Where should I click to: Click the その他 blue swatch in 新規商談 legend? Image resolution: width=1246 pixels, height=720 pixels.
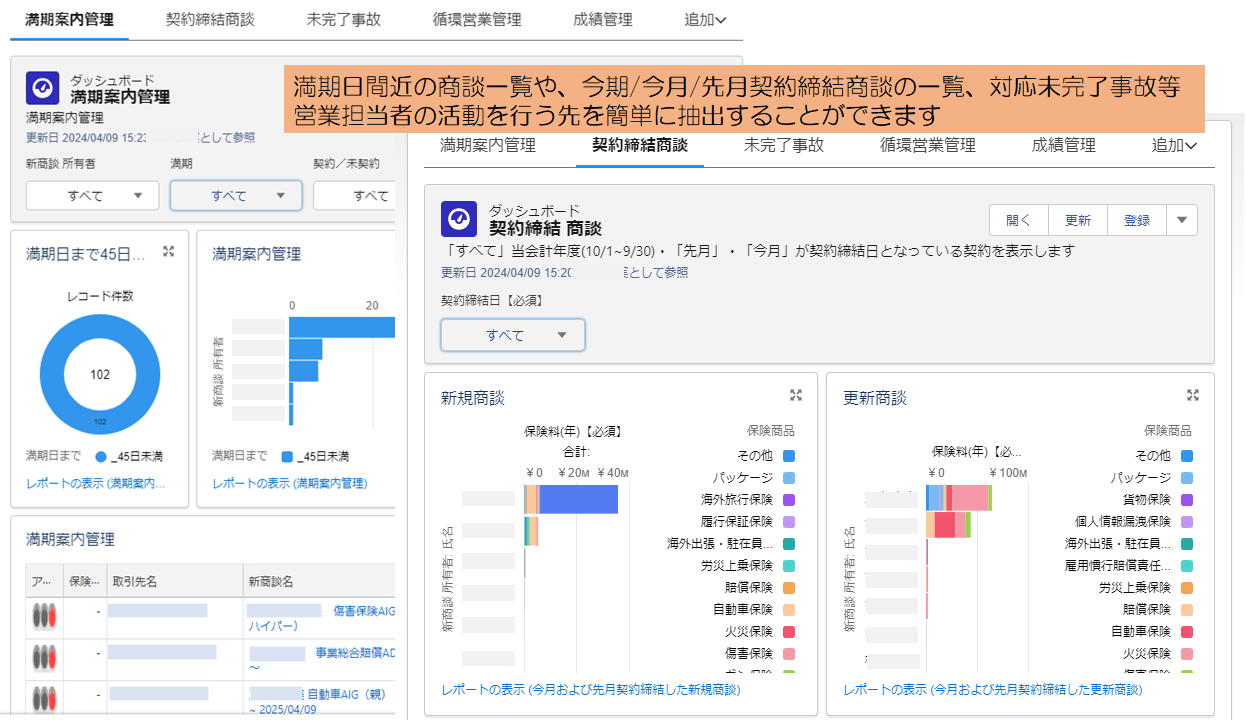click(x=789, y=456)
